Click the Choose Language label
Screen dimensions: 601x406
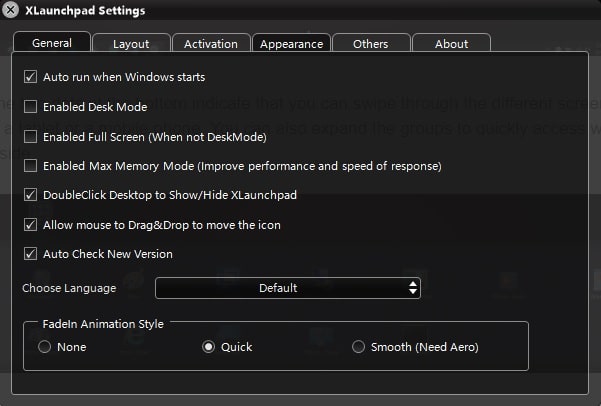[x=69, y=288]
